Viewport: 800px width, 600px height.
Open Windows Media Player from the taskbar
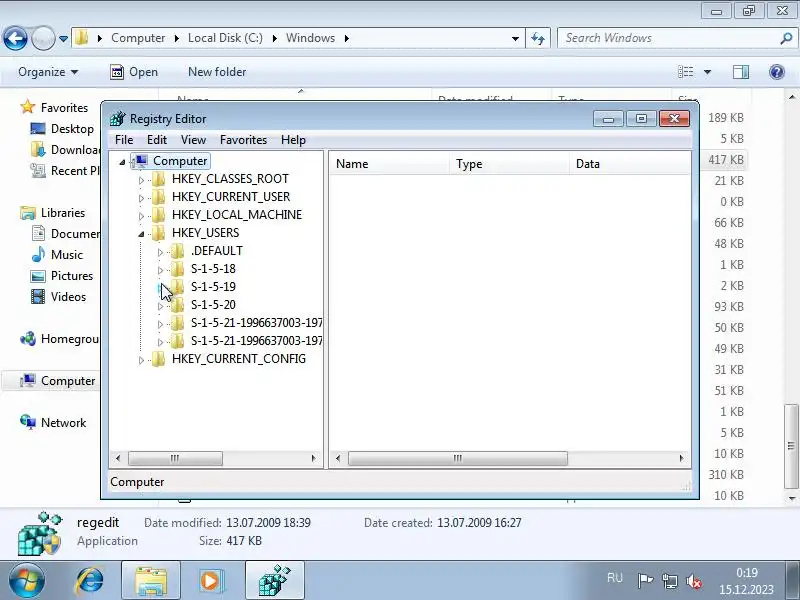coord(211,580)
